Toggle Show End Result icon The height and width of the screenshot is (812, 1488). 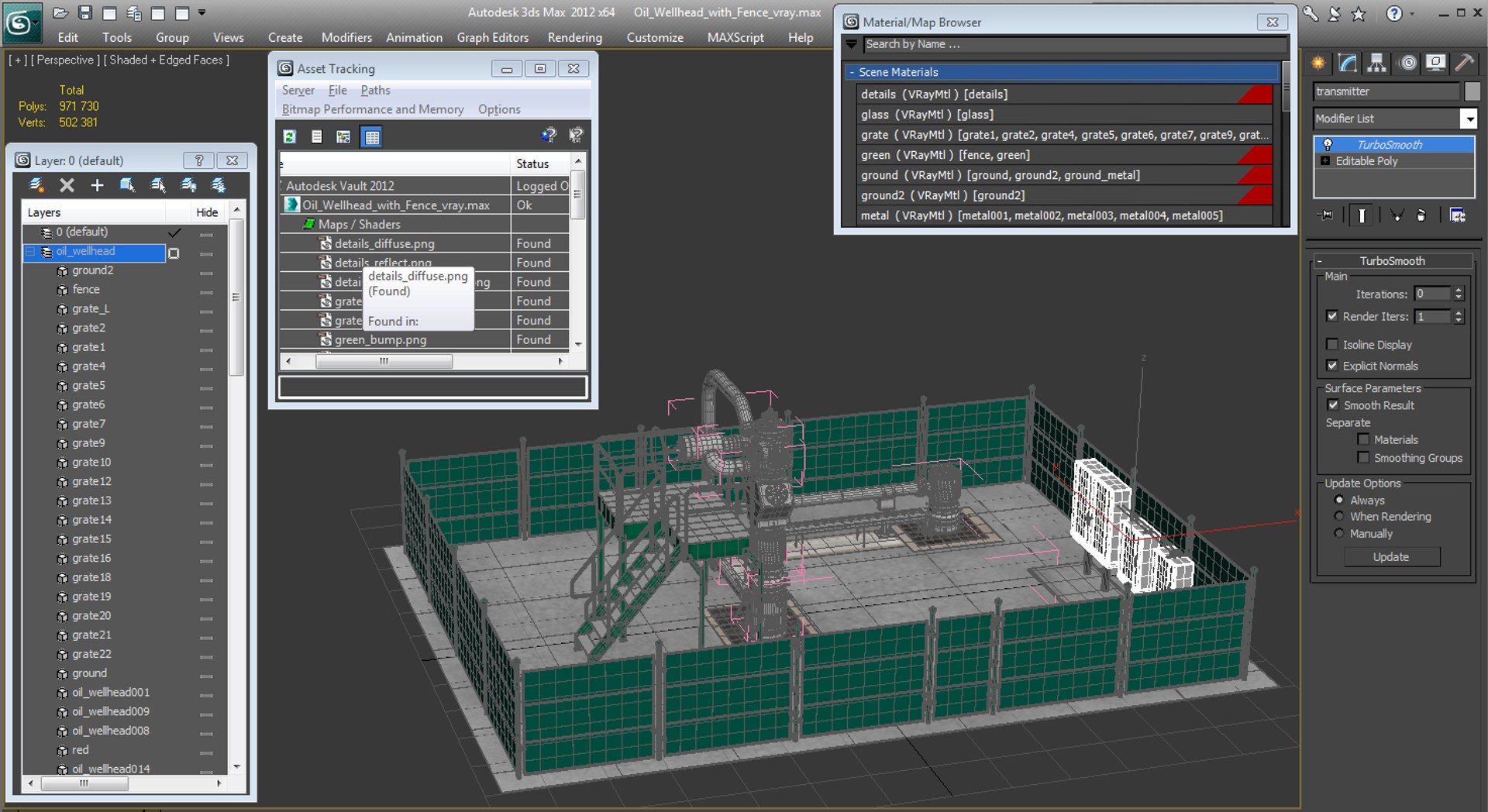1362,215
